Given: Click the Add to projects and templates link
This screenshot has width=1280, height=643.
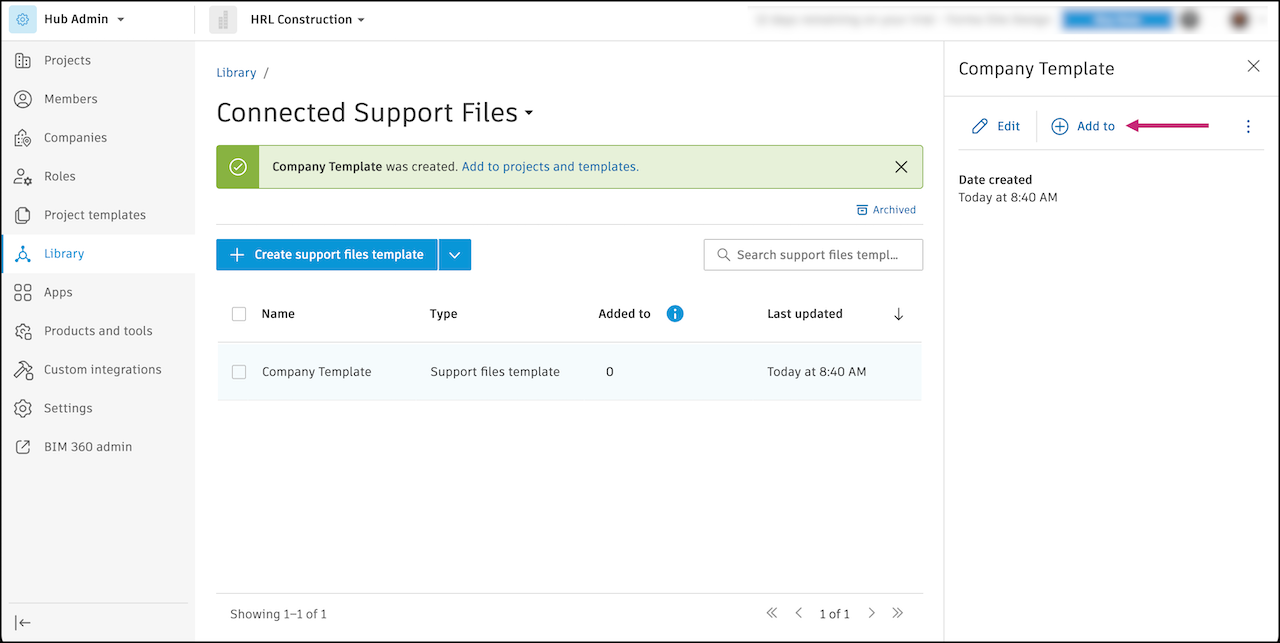Looking at the screenshot, I should tap(549, 166).
